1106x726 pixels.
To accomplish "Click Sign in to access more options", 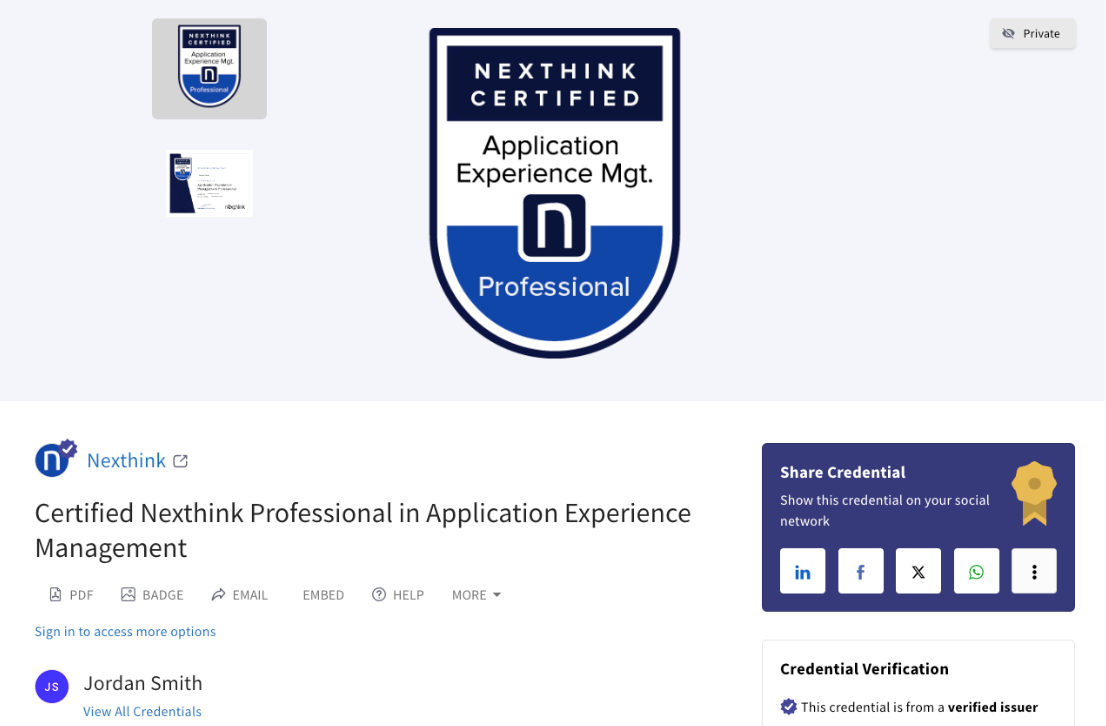I will tap(125, 631).
